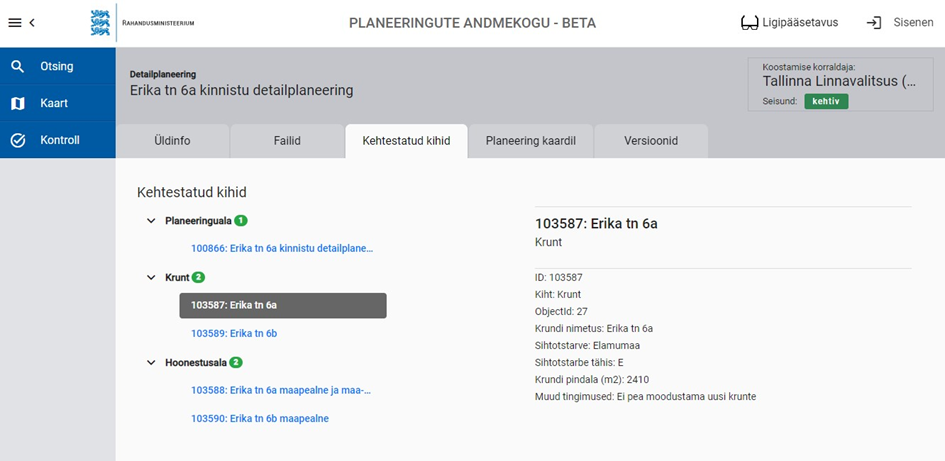
Task: Select 103590: Erika tn 6b maapealne
Action: (260, 418)
